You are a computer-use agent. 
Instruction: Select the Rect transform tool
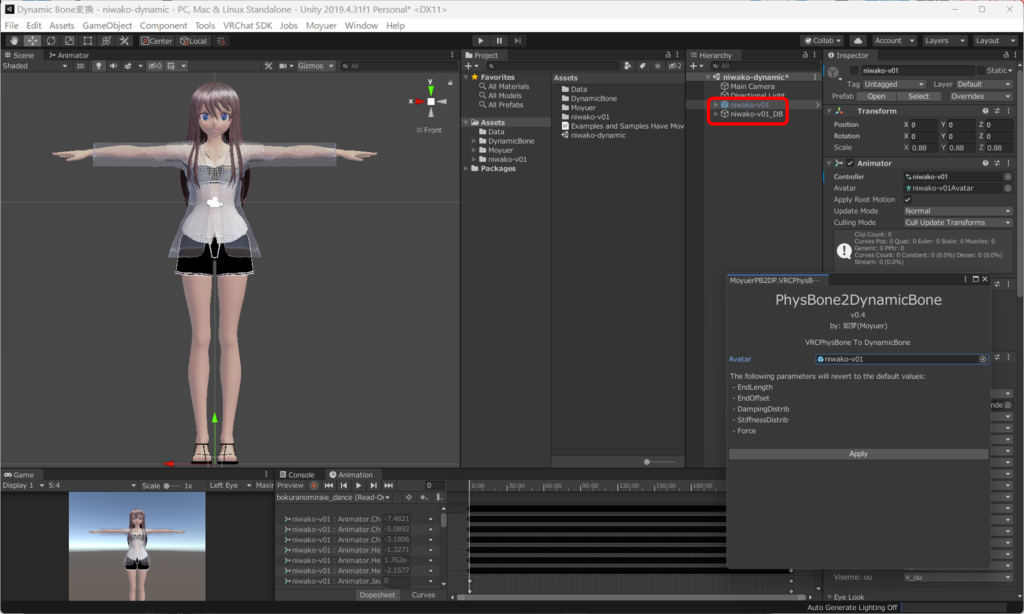(x=88, y=41)
